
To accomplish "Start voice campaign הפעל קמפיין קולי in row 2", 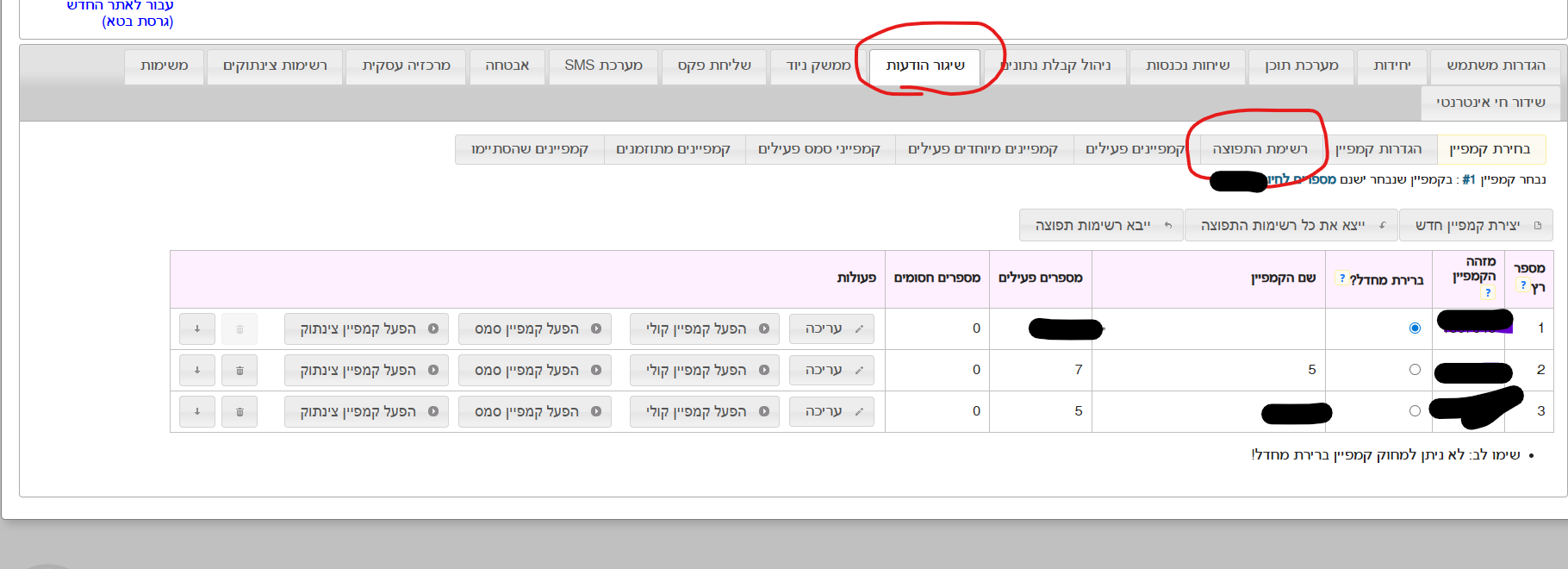I will [x=705, y=370].
